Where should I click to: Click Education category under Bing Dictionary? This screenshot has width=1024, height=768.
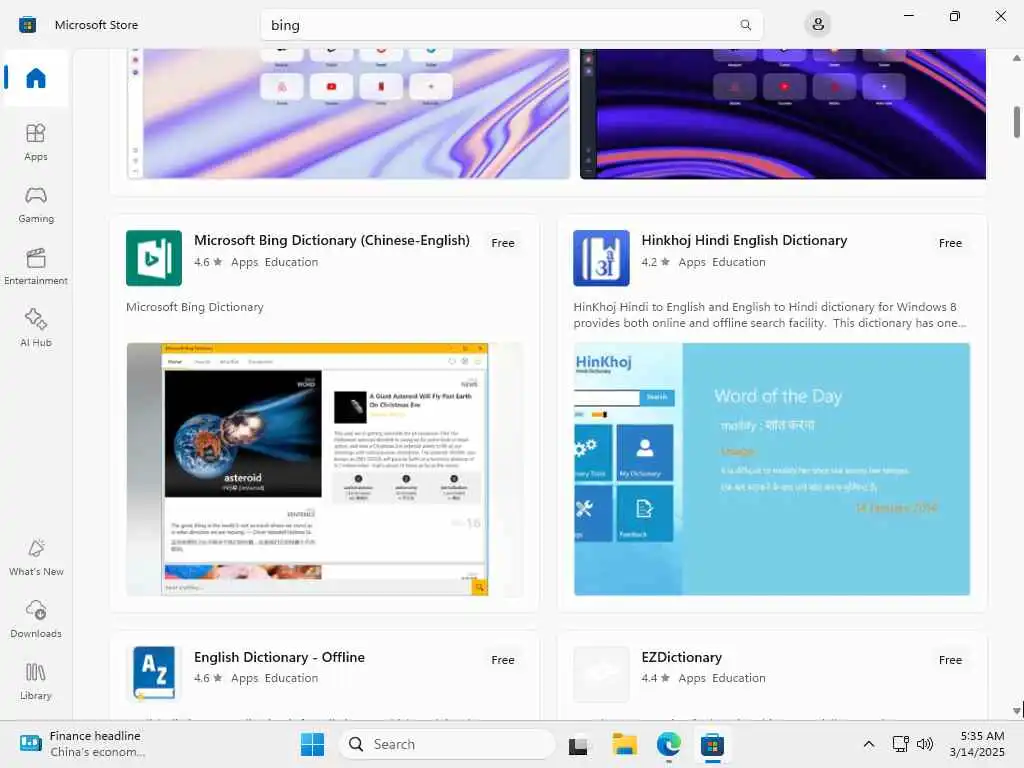point(291,262)
